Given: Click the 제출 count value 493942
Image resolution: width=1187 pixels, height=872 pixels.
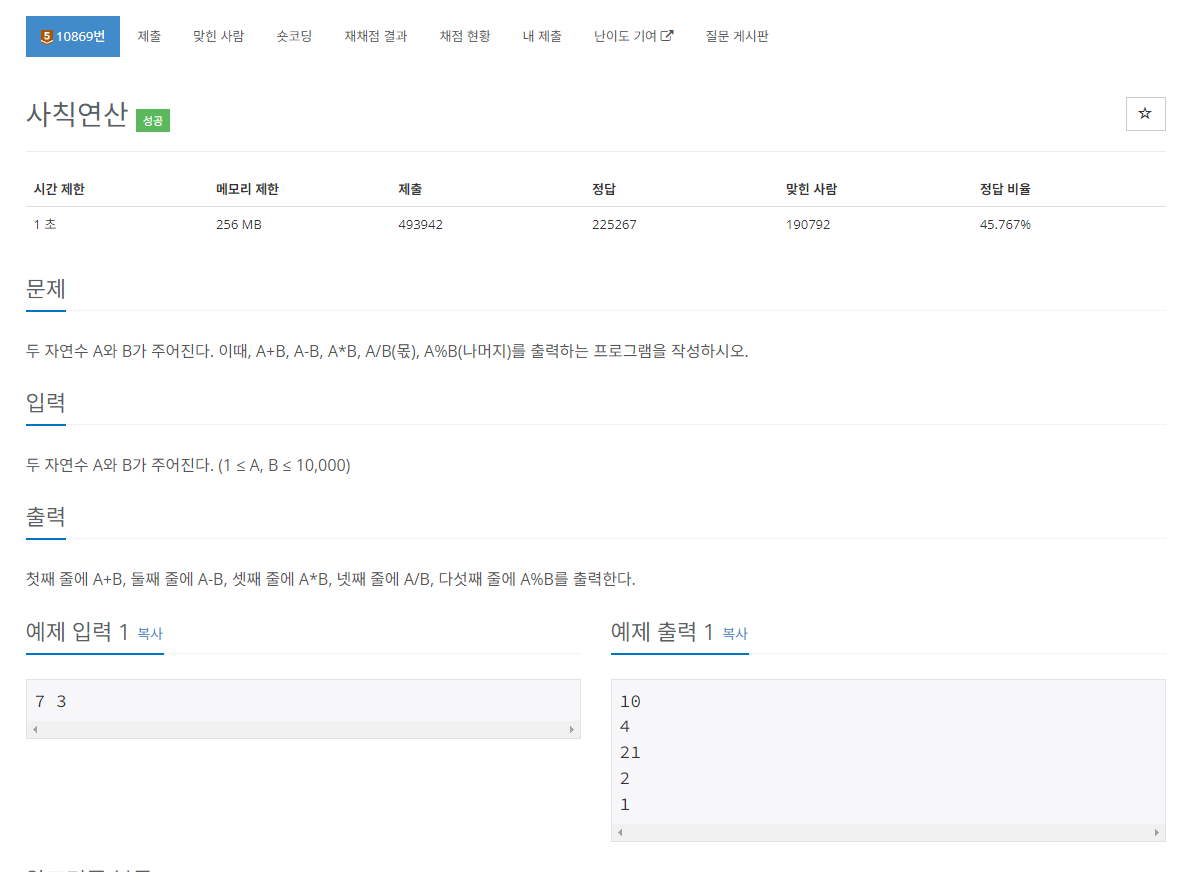Looking at the screenshot, I should (x=420, y=225).
